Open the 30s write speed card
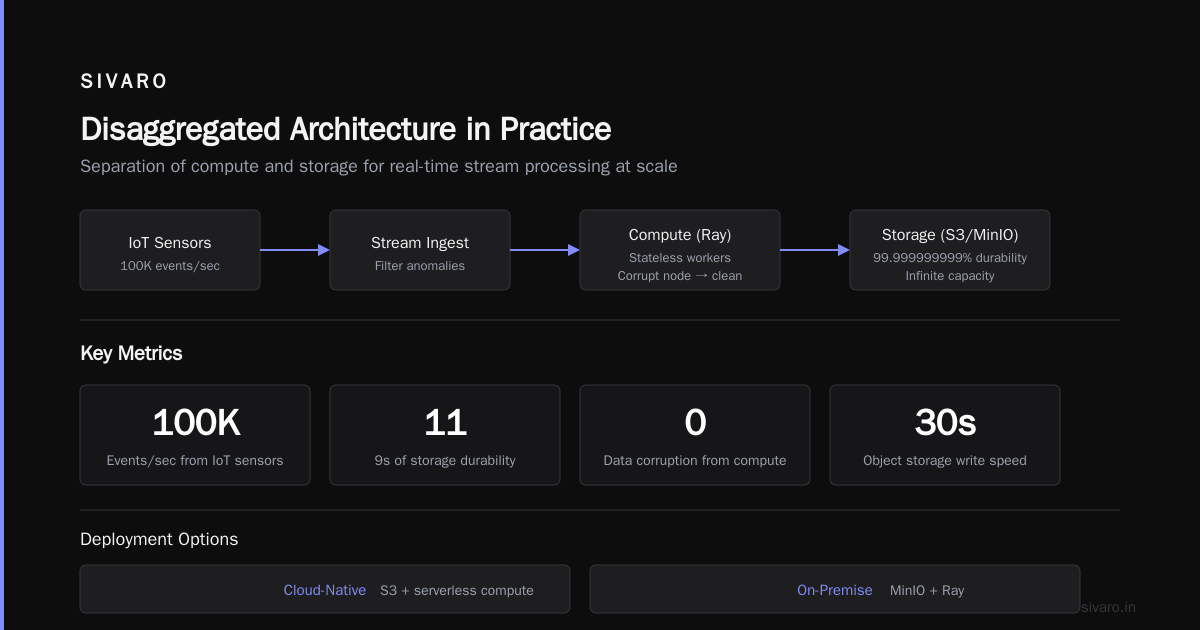Viewport: 1200px width, 630px height. [945, 435]
